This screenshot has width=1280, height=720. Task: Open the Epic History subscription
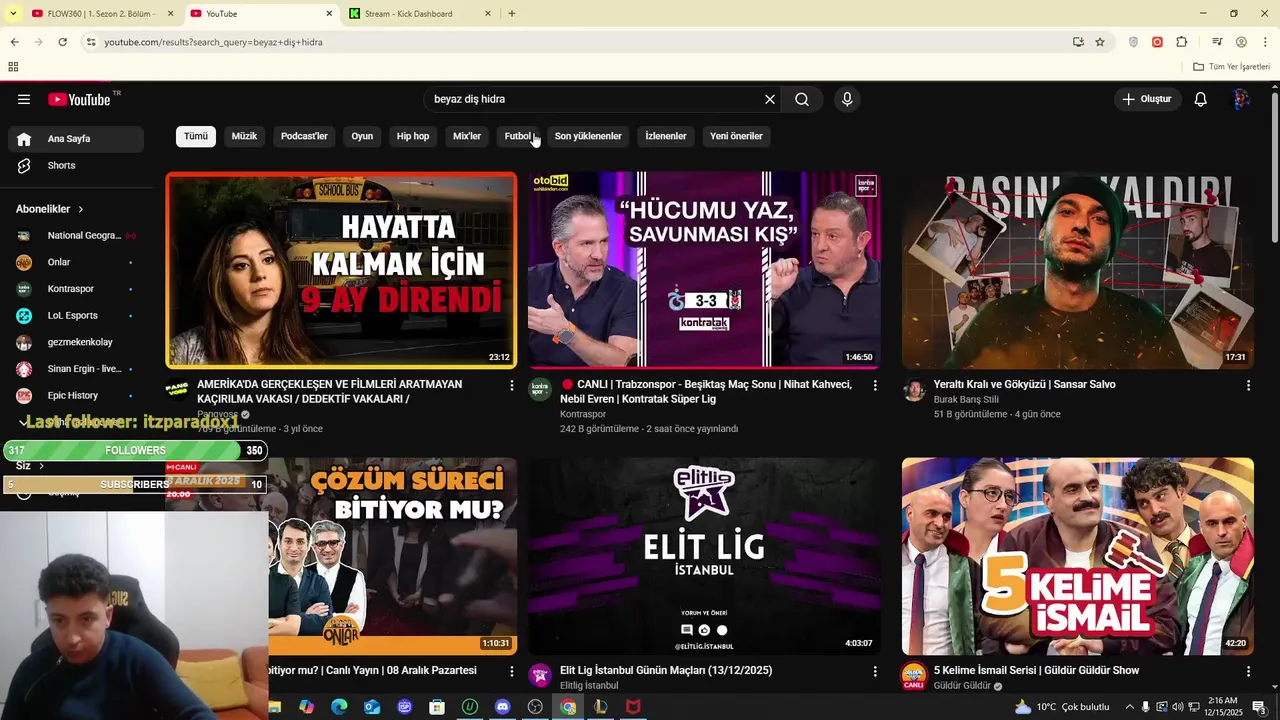click(x=76, y=395)
